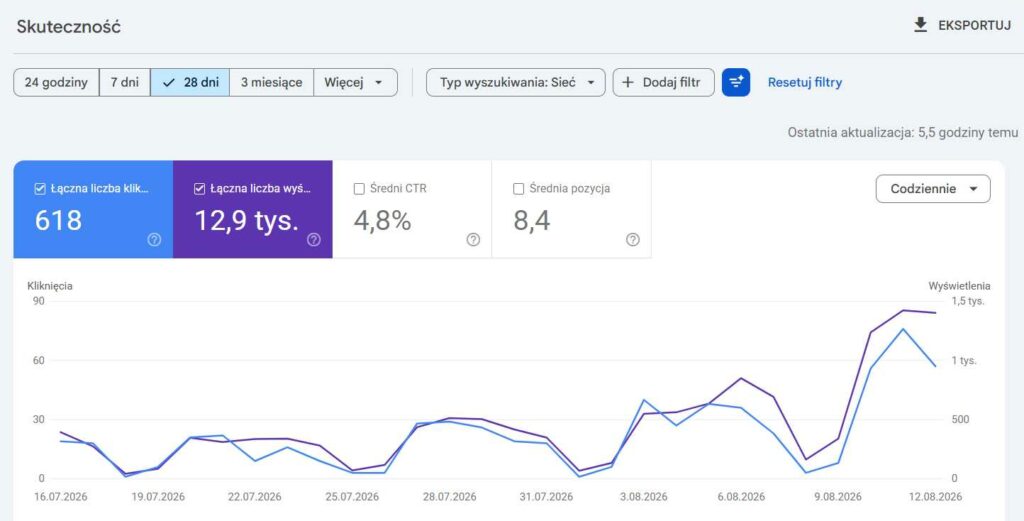Enable the Średnia pozycja checkbox
This screenshot has height=521, width=1024.
pos(519,189)
